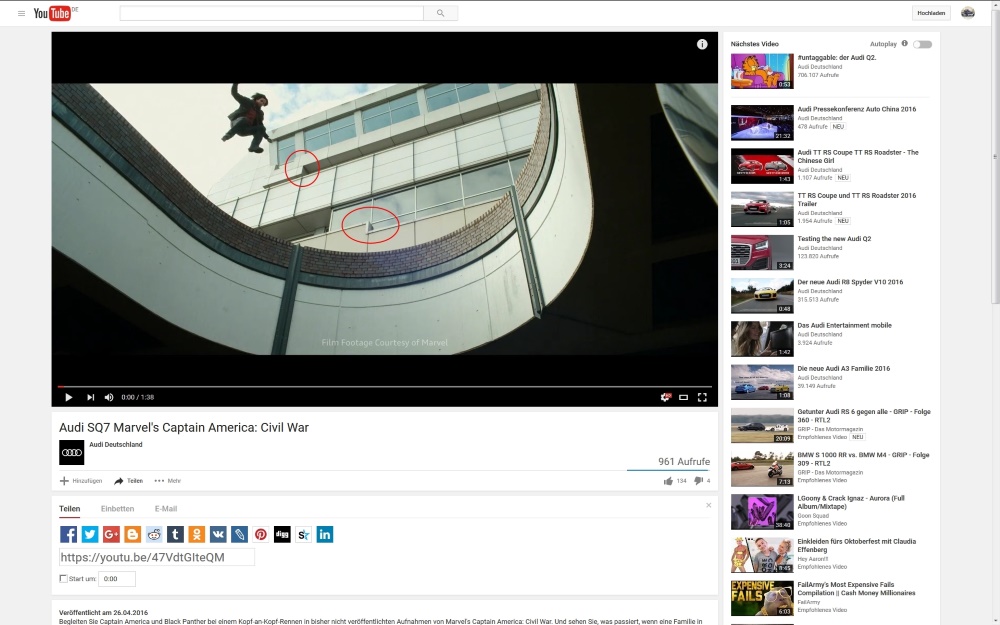Mute the video volume
This screenshot has width=1000, height=625.
tap(109, 397)
